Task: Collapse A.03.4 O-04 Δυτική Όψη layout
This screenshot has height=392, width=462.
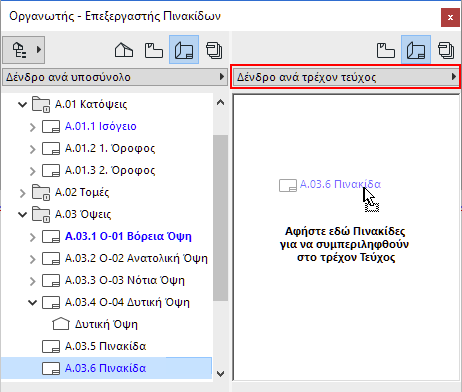Action: 32,302
